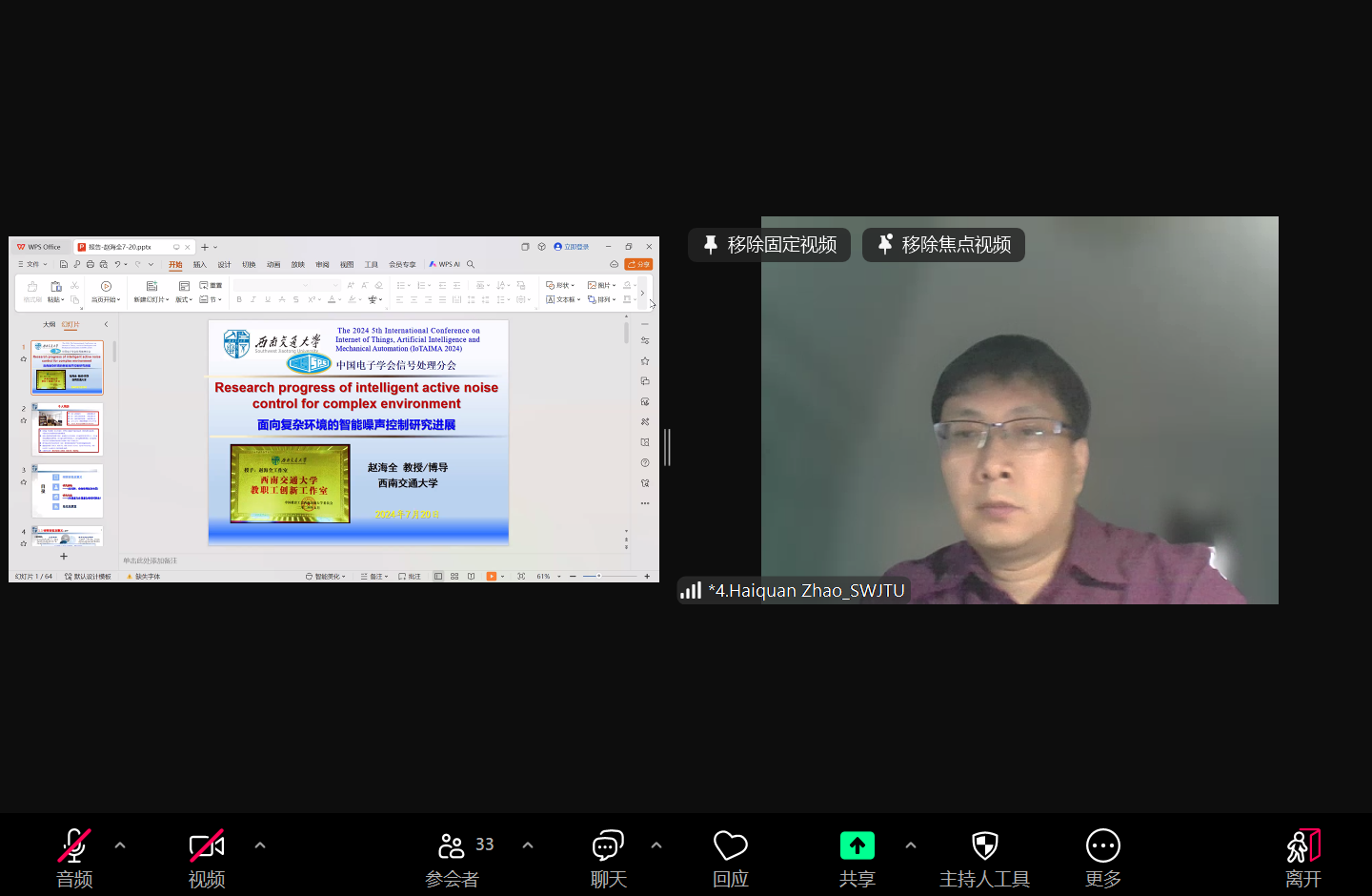Switch to 审阅 ribbon tab in WPS
Image resolution: width=1372 pixels, height=896 pixels.
pos(322,265)
